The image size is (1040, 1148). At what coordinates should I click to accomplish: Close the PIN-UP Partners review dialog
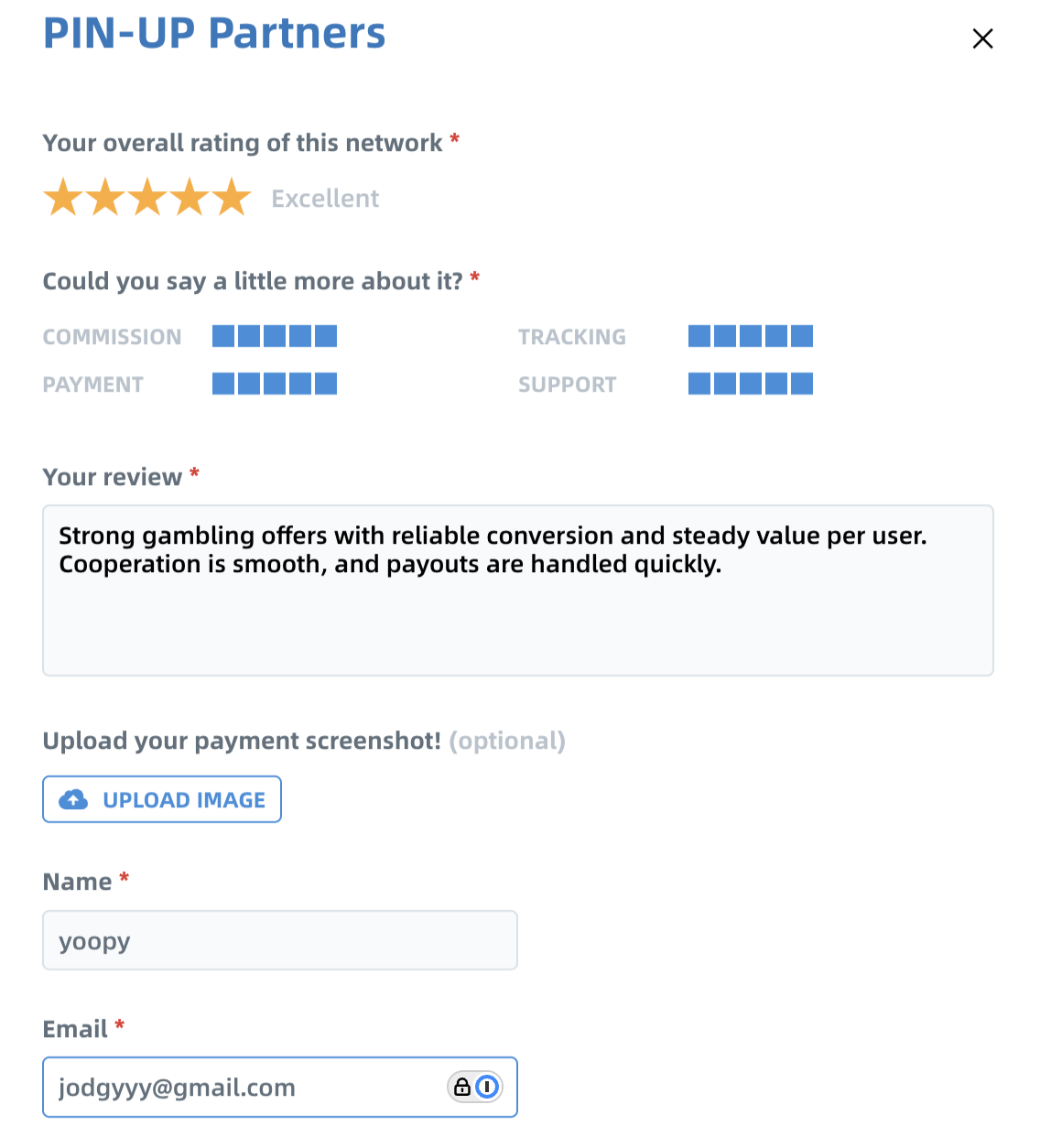click(x=982, y=38)
